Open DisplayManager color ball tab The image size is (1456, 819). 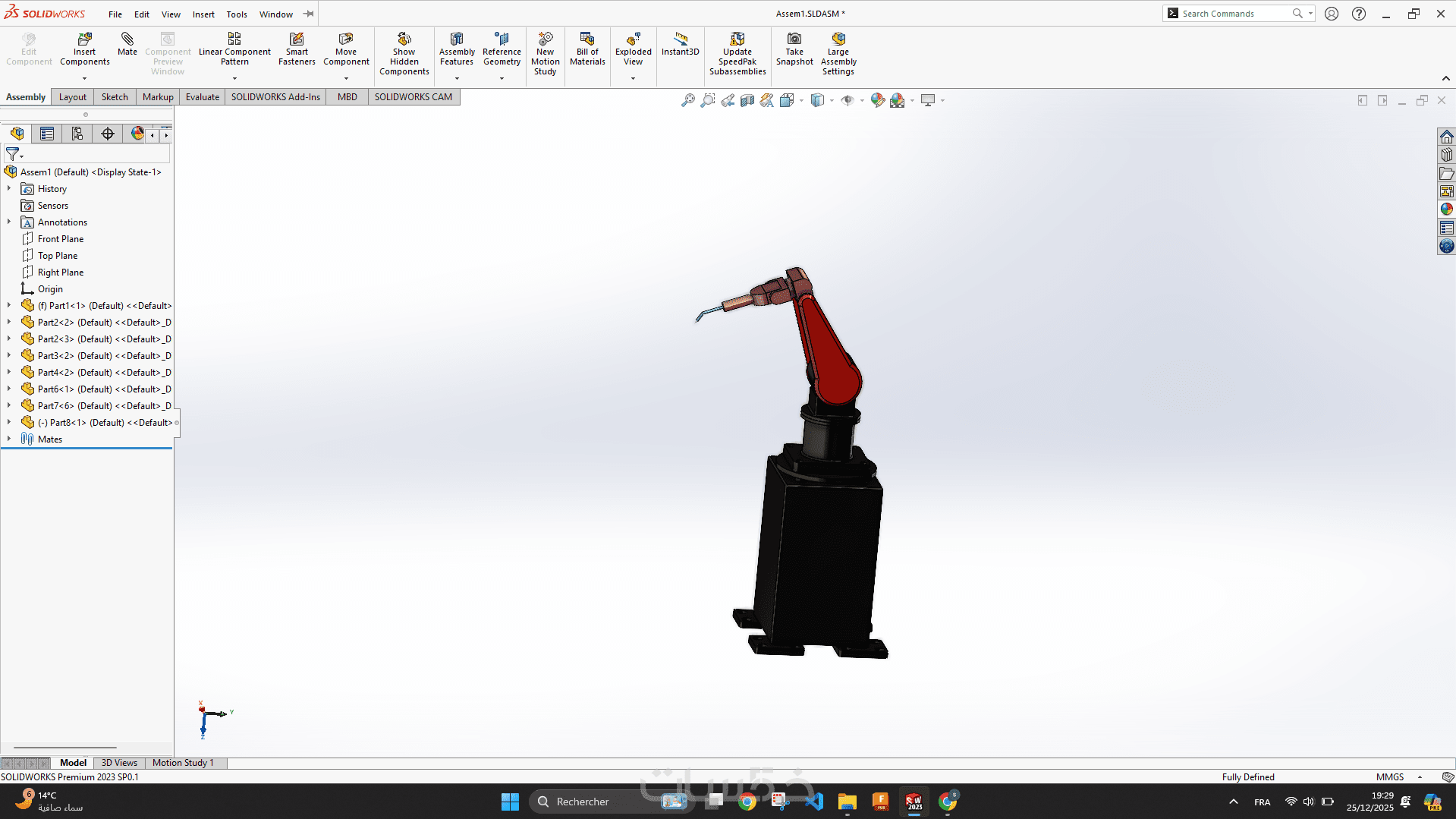coord(137,134)
